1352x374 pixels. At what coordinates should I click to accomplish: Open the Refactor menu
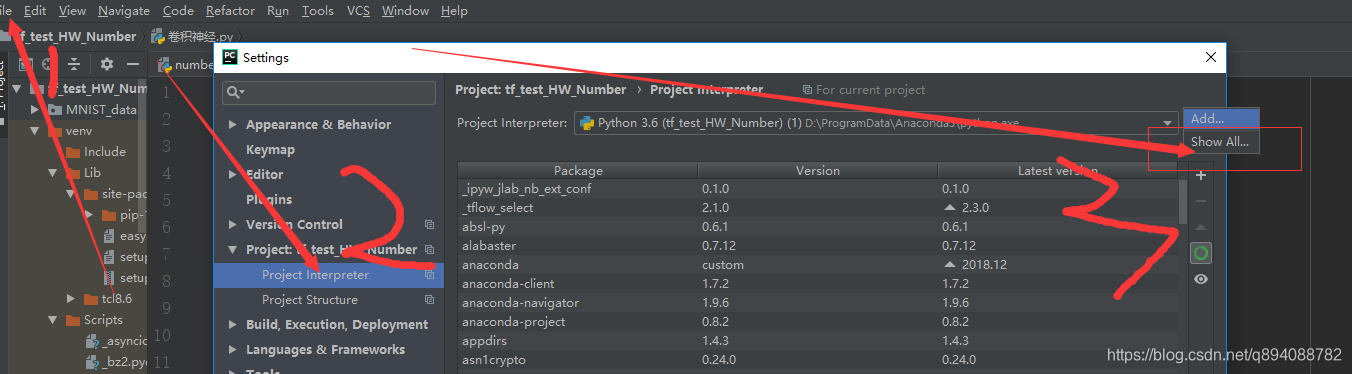tap(230, 11)
